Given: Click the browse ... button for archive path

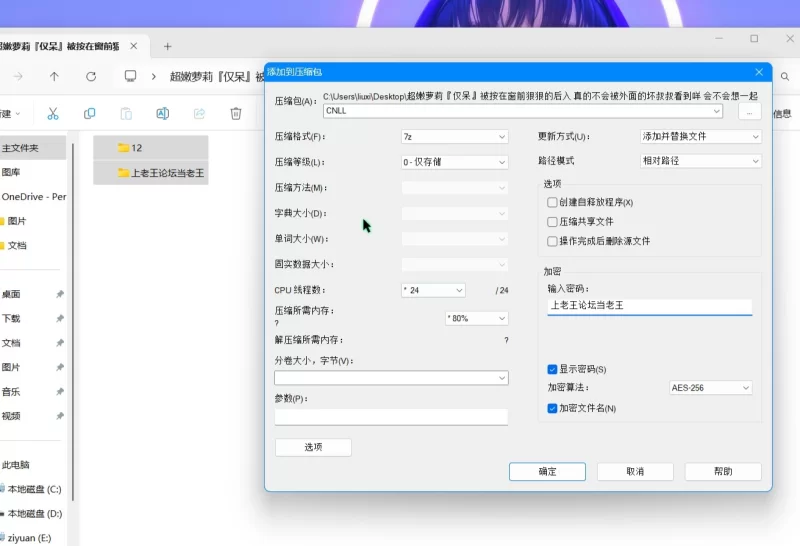Looking at the screenshot, I should (749, 112).
